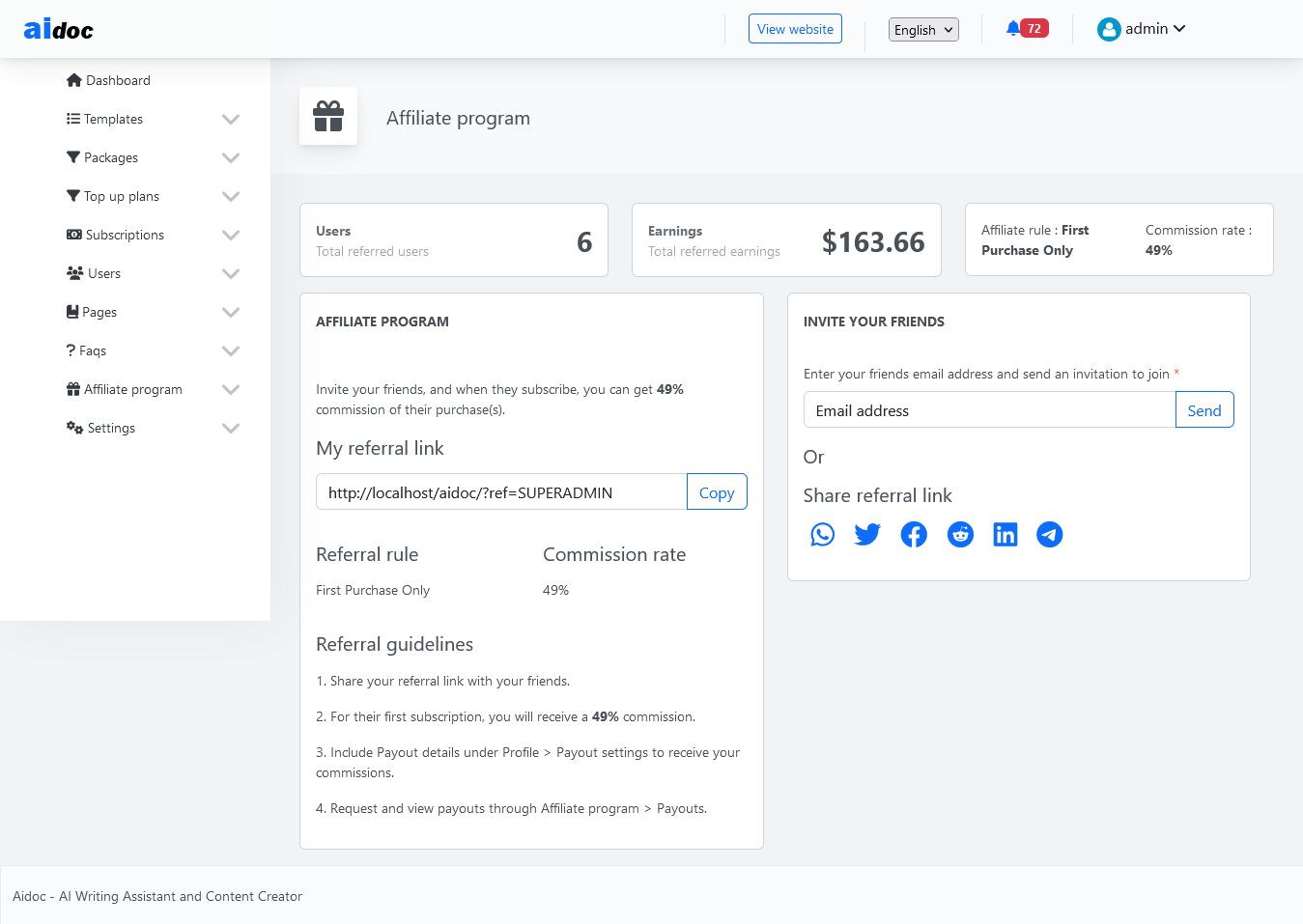The height and width of the screenshot is (924, 1303).
Task: Click the referral link text field
Action: pyautogui.click(x=501, y=492)
